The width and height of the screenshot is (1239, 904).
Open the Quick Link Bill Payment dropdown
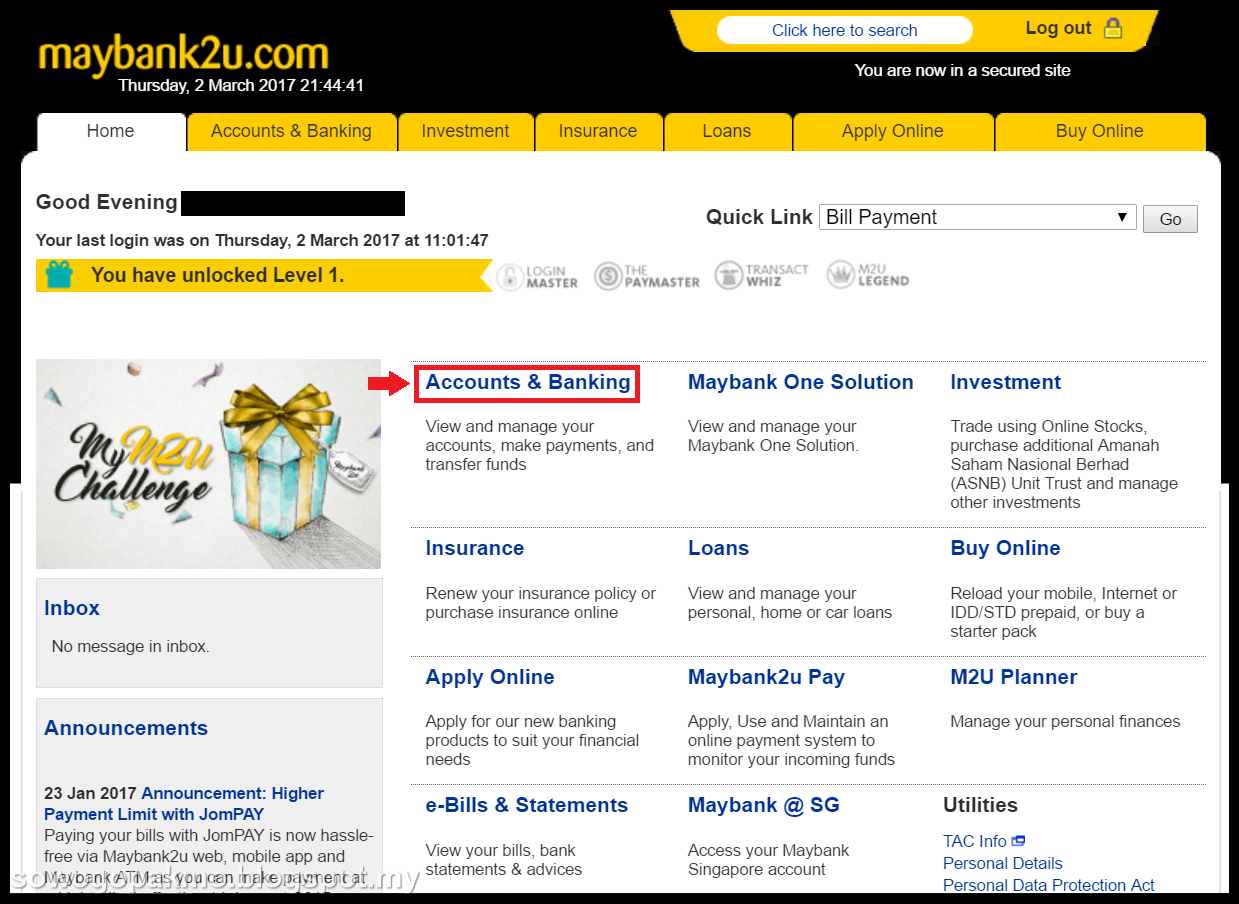[977, 217]
